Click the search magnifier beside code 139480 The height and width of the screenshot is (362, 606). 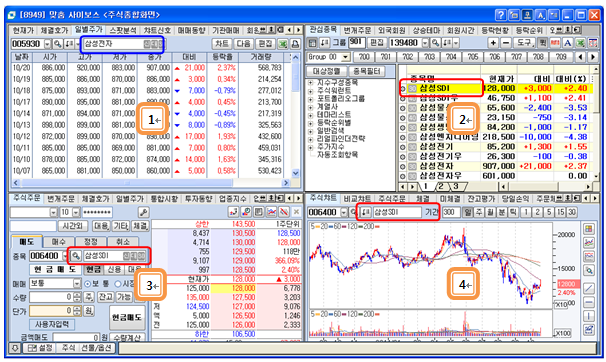click(436, 43)
